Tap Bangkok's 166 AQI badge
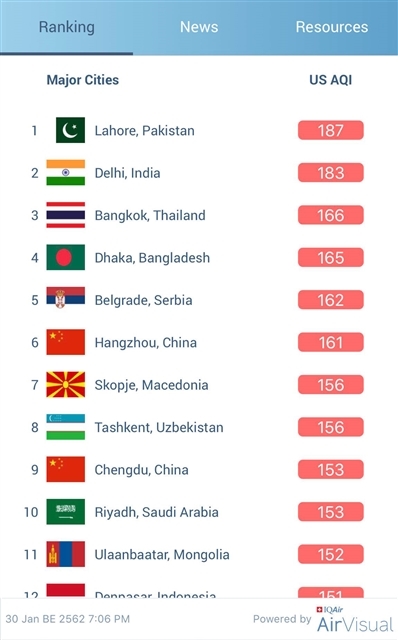 click(x=331, y=215)
